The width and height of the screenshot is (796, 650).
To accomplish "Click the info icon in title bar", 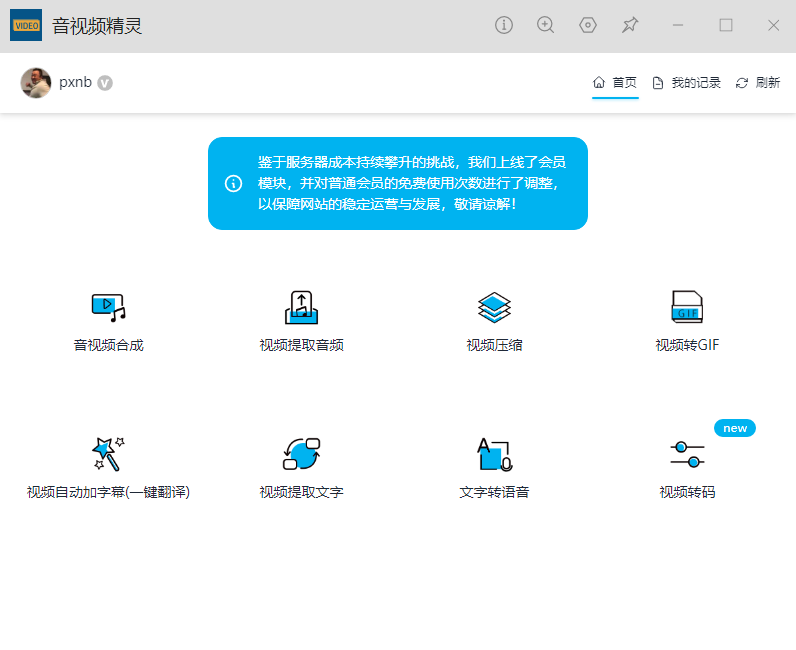I will 504,25.
